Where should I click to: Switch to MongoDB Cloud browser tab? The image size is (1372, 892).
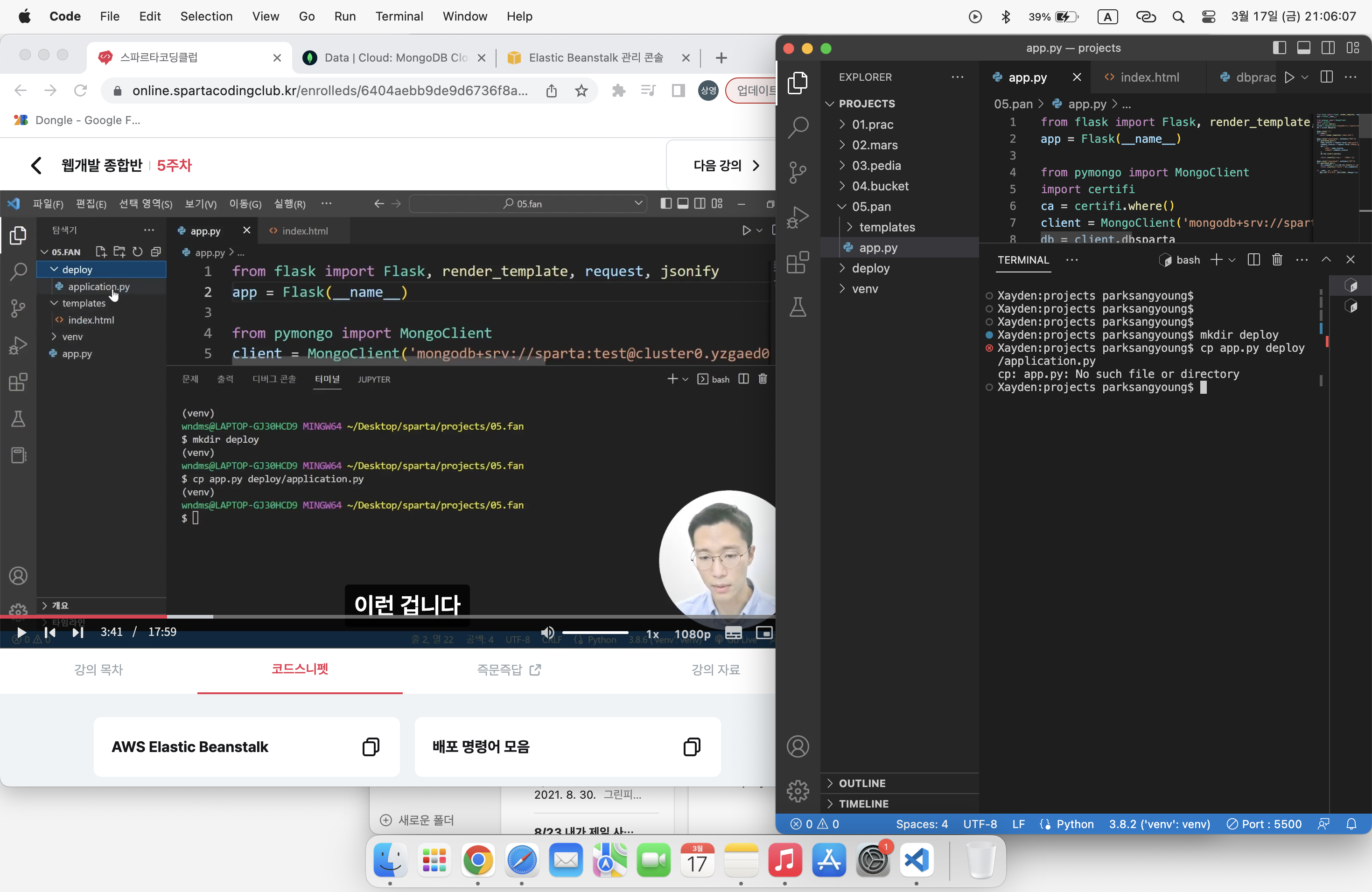pos(395,58)
